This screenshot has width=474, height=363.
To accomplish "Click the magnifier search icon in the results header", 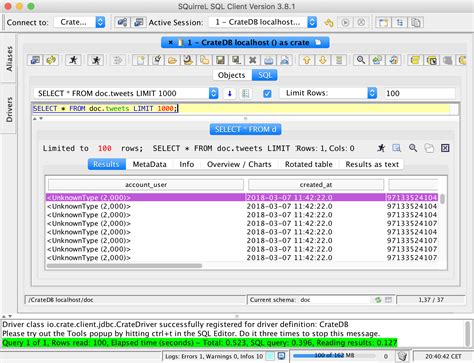I will coord(413,148).
